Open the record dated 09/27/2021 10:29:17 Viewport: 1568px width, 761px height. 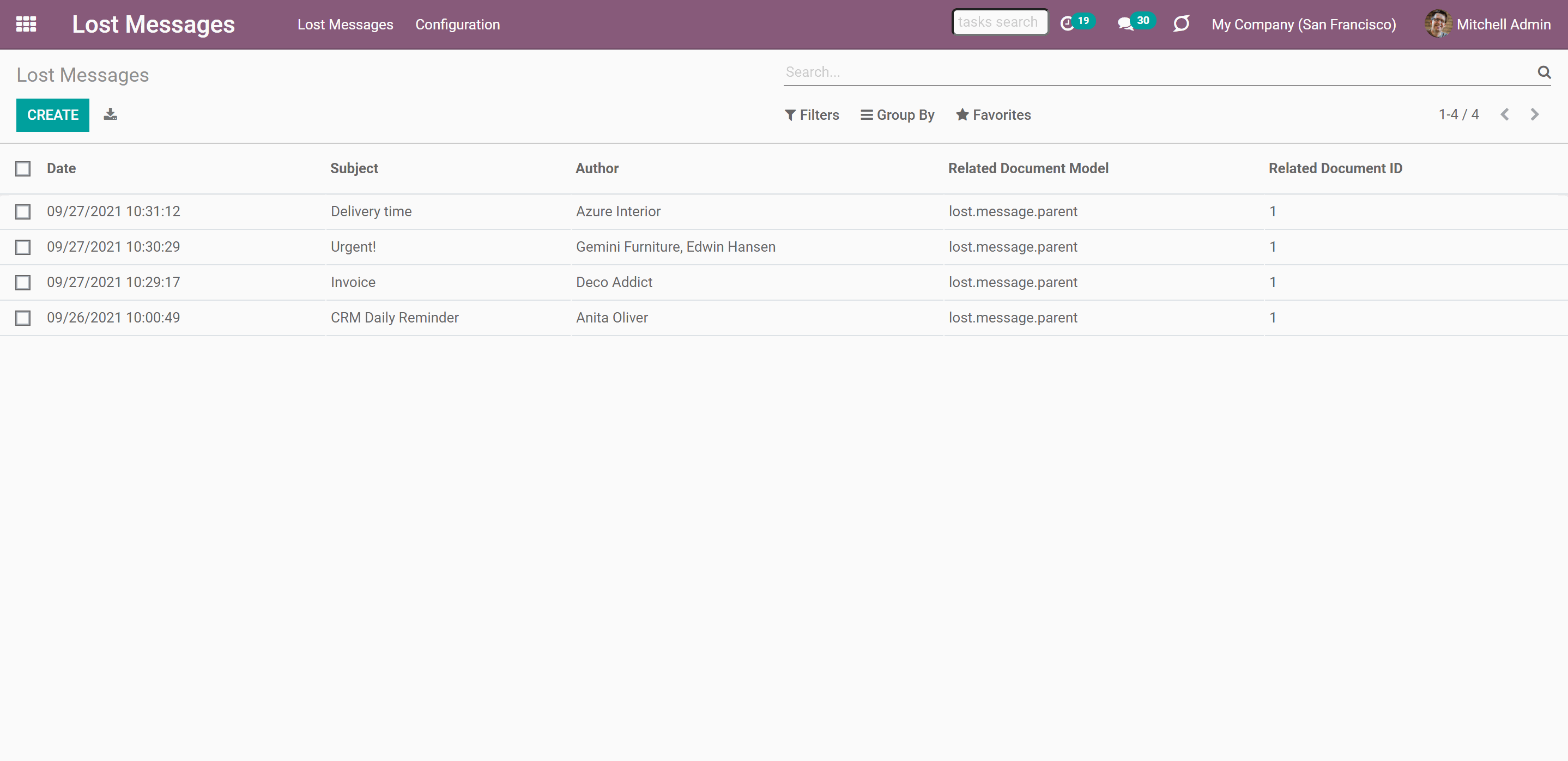(x=113, y=282)
